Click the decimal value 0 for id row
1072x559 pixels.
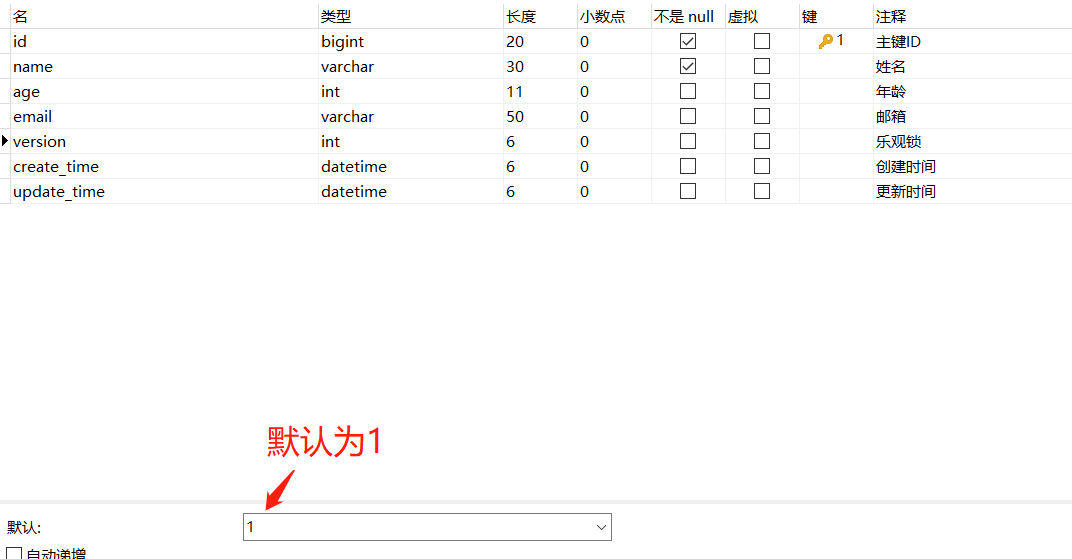[x=614, y=42]
